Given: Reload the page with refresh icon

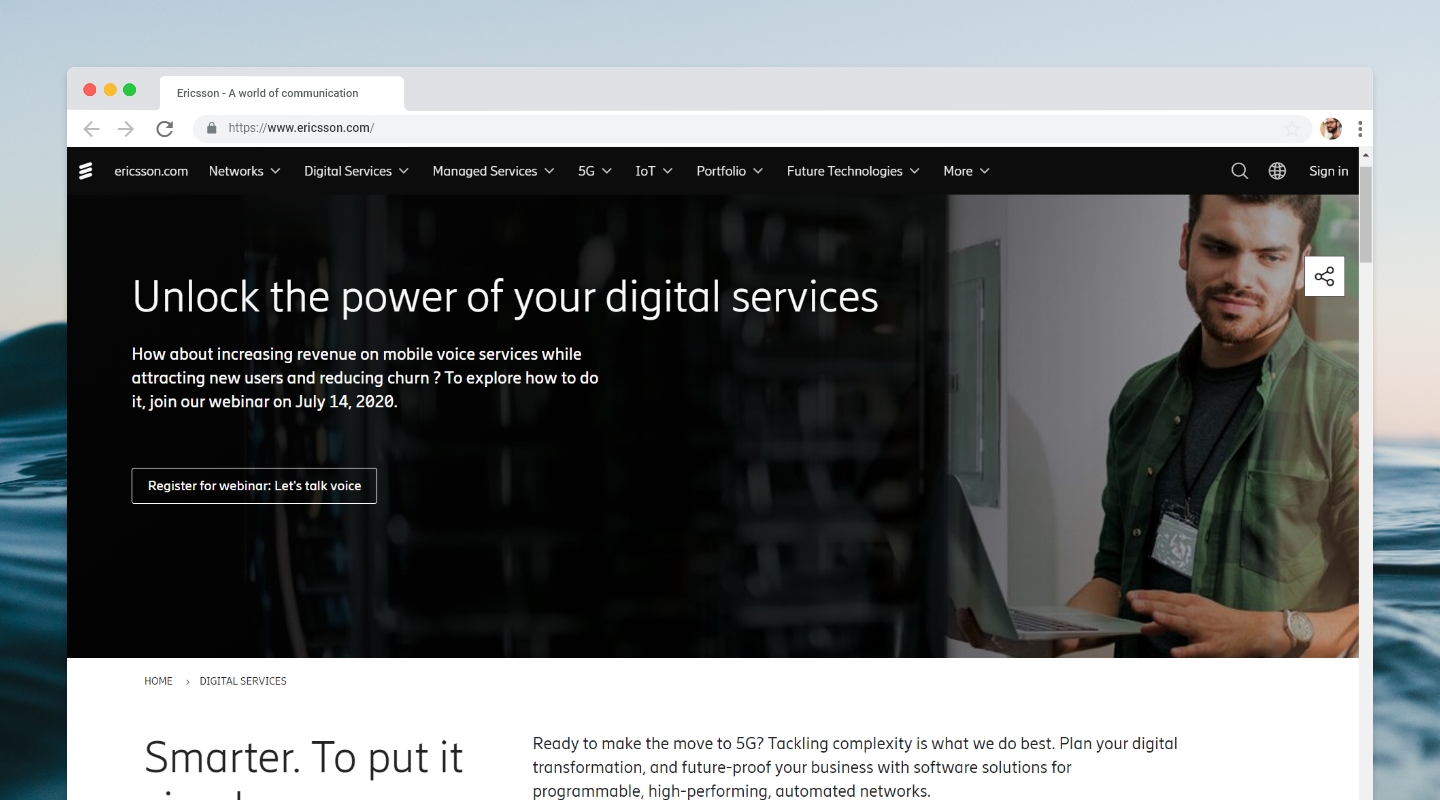Looking at the screenshot, I should [x=165, y=128].
